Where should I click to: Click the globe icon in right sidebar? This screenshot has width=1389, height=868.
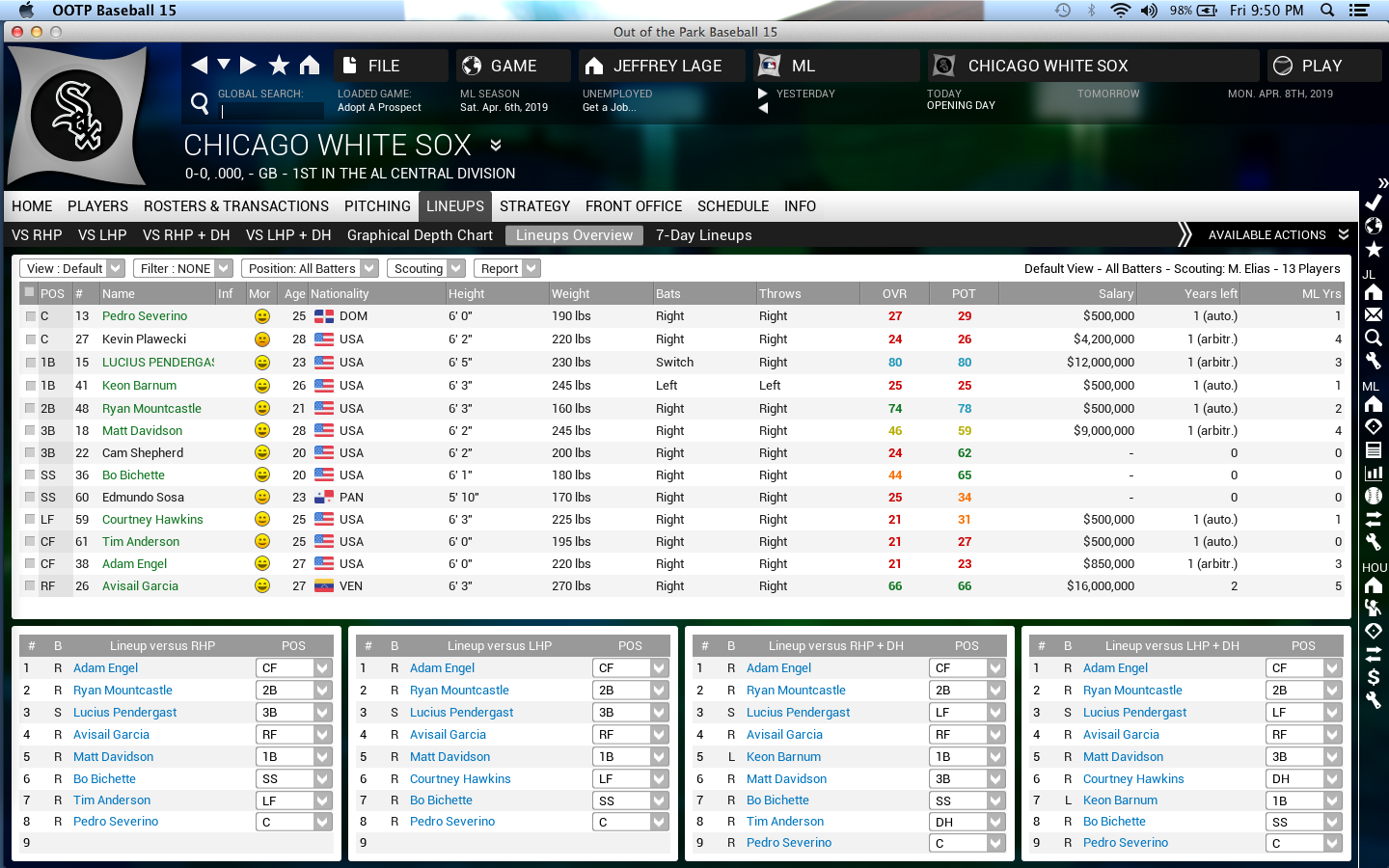[x=1374, y=226]
